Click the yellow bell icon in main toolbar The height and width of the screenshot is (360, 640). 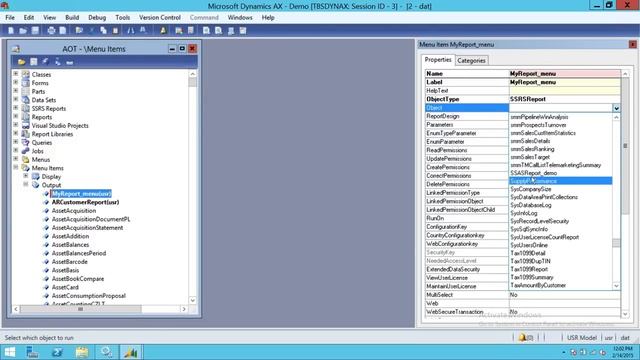(x=163, y=31)
